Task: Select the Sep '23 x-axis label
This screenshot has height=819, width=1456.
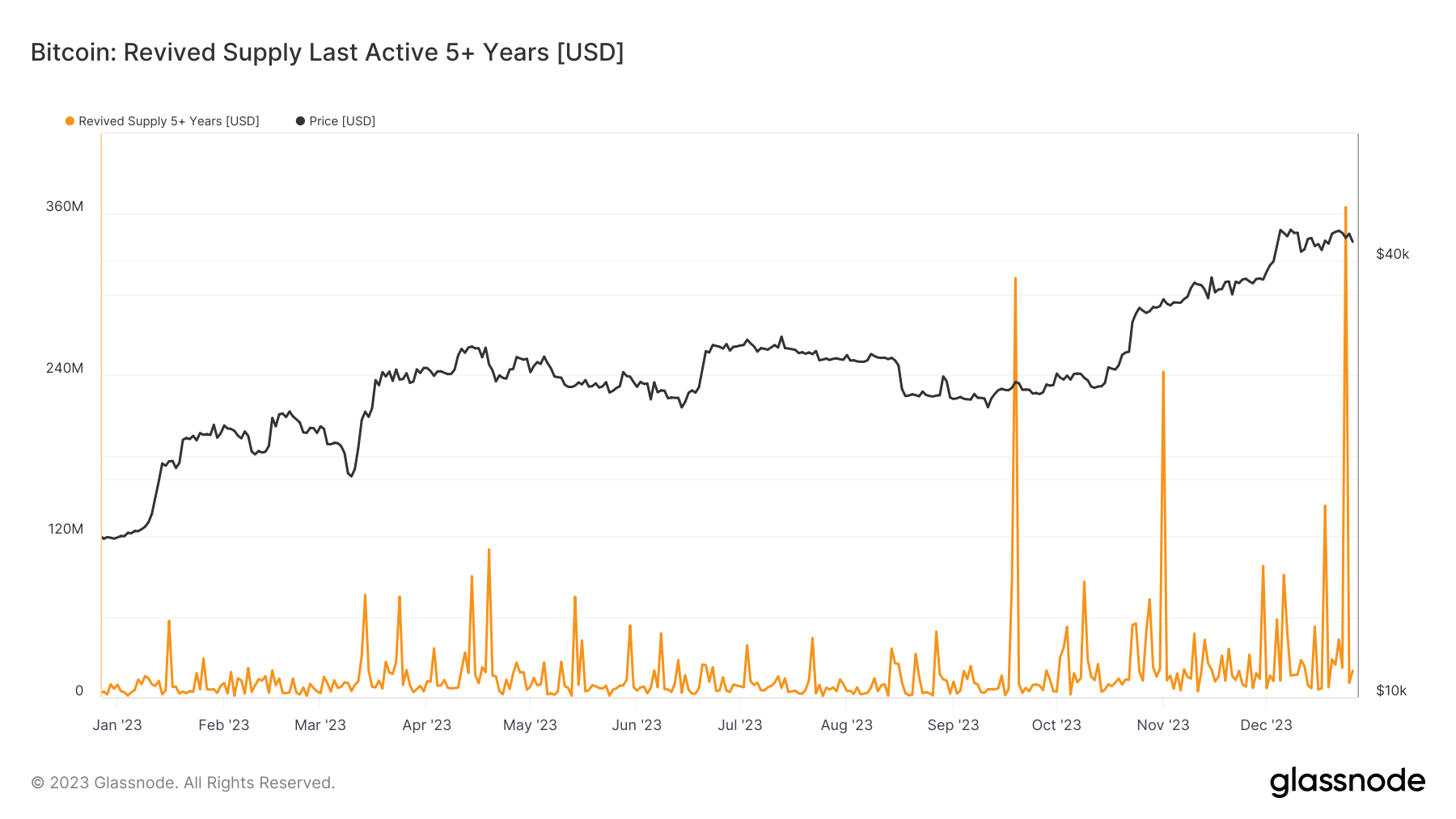Action: point(953,725)
